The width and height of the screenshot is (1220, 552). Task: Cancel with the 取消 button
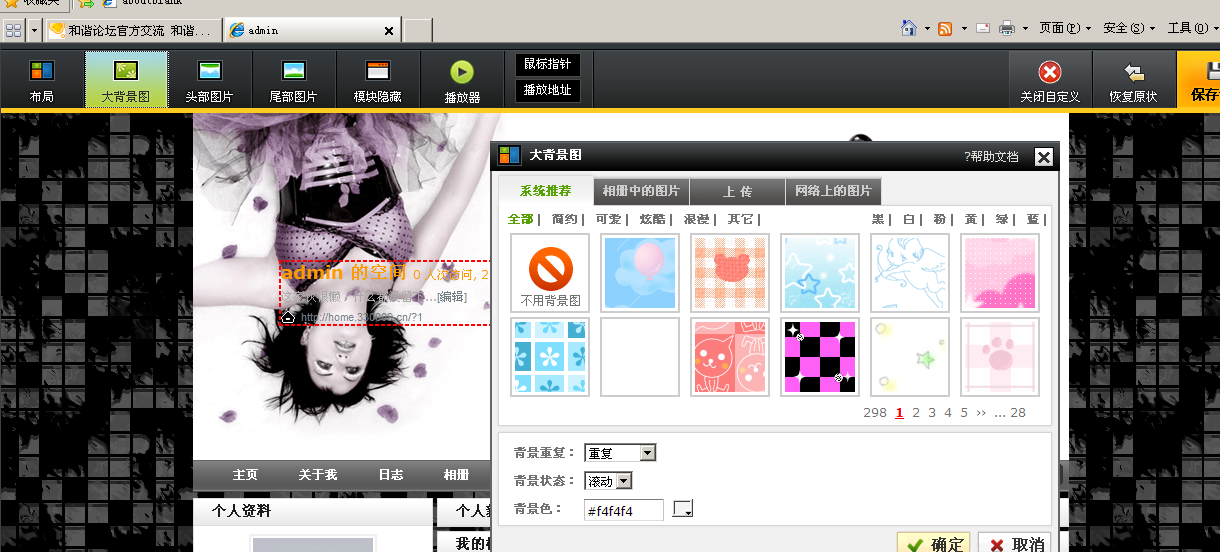point(1014,544)
